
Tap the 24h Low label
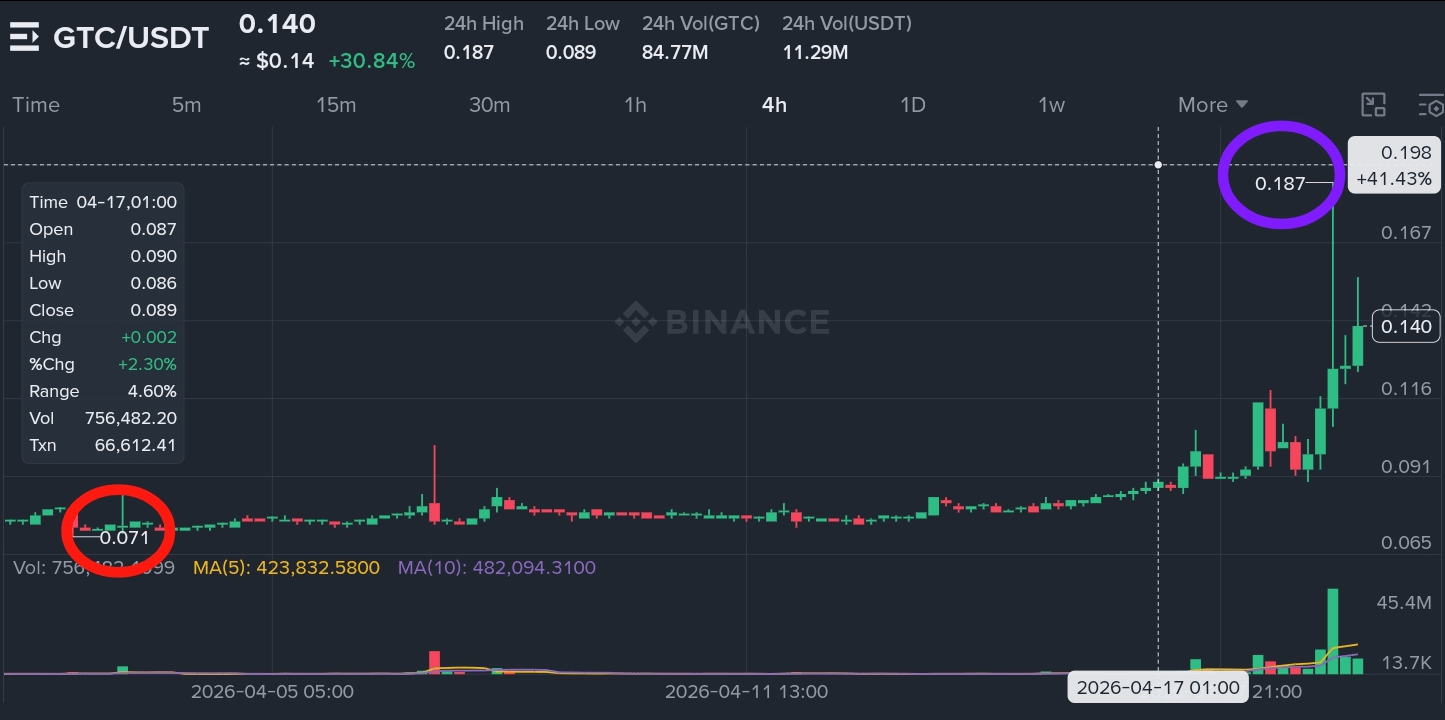(x=583, y=23)
